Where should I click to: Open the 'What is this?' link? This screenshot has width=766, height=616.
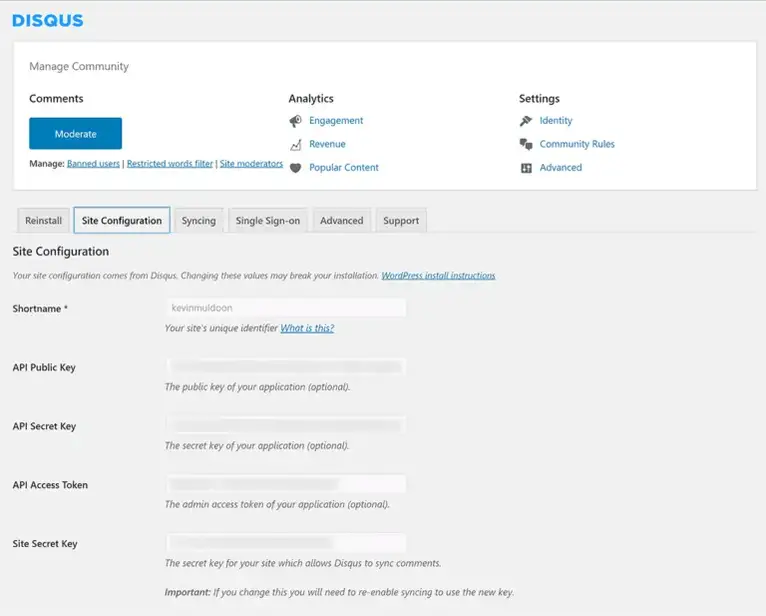pos(307,328)
